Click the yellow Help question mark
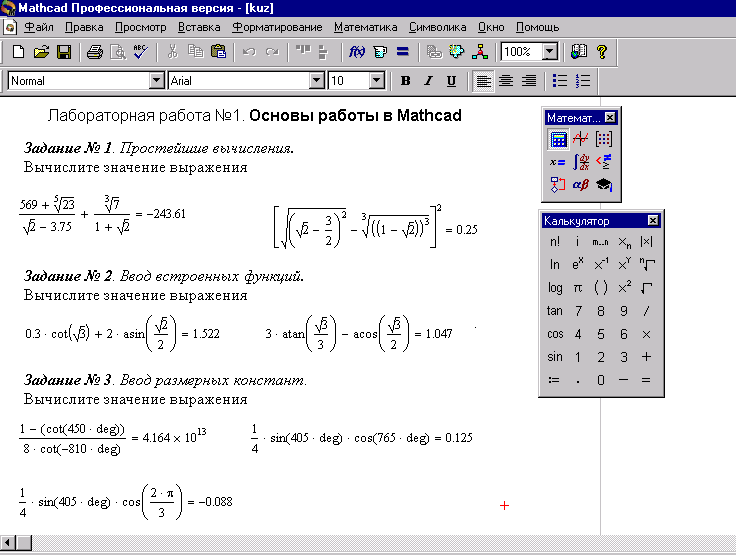Screen dimensions: 736x555 (x=602, y=52)
